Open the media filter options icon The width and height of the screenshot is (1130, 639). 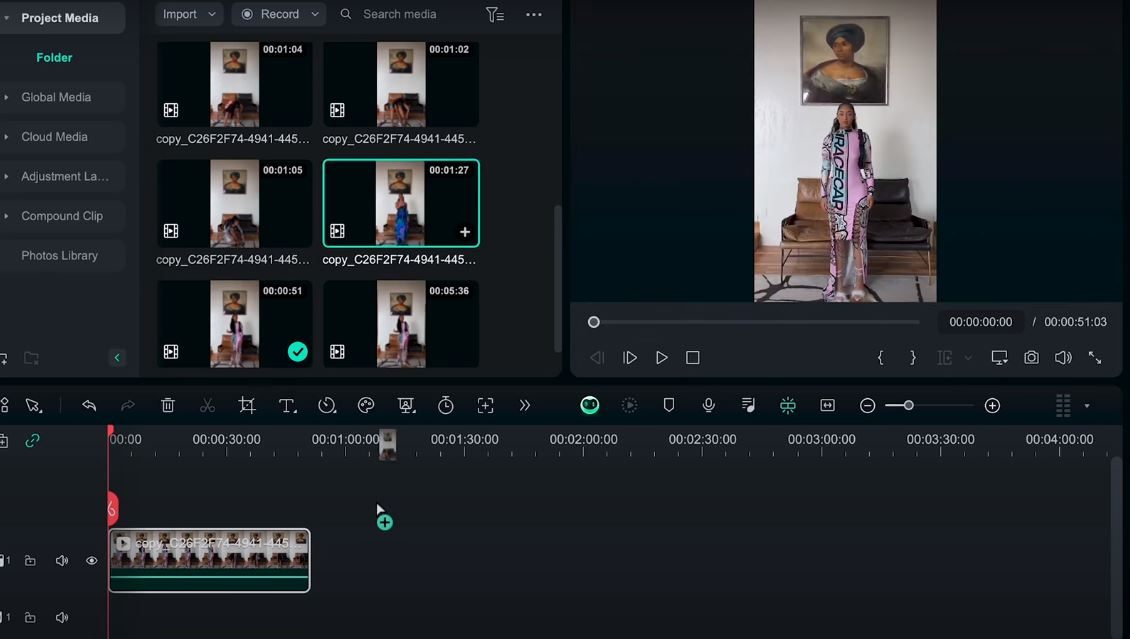pyautogui.click(x=494, y=14)
